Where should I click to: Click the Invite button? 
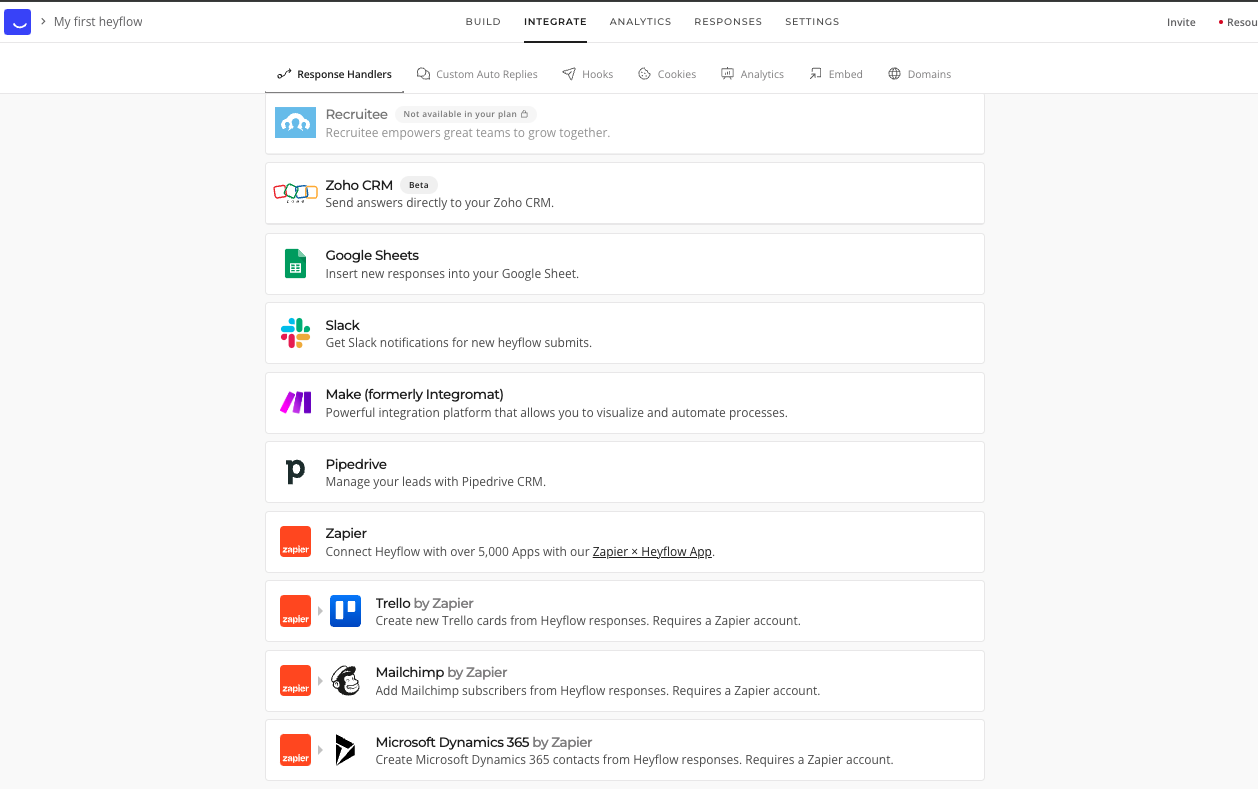tap(1181, 22)
